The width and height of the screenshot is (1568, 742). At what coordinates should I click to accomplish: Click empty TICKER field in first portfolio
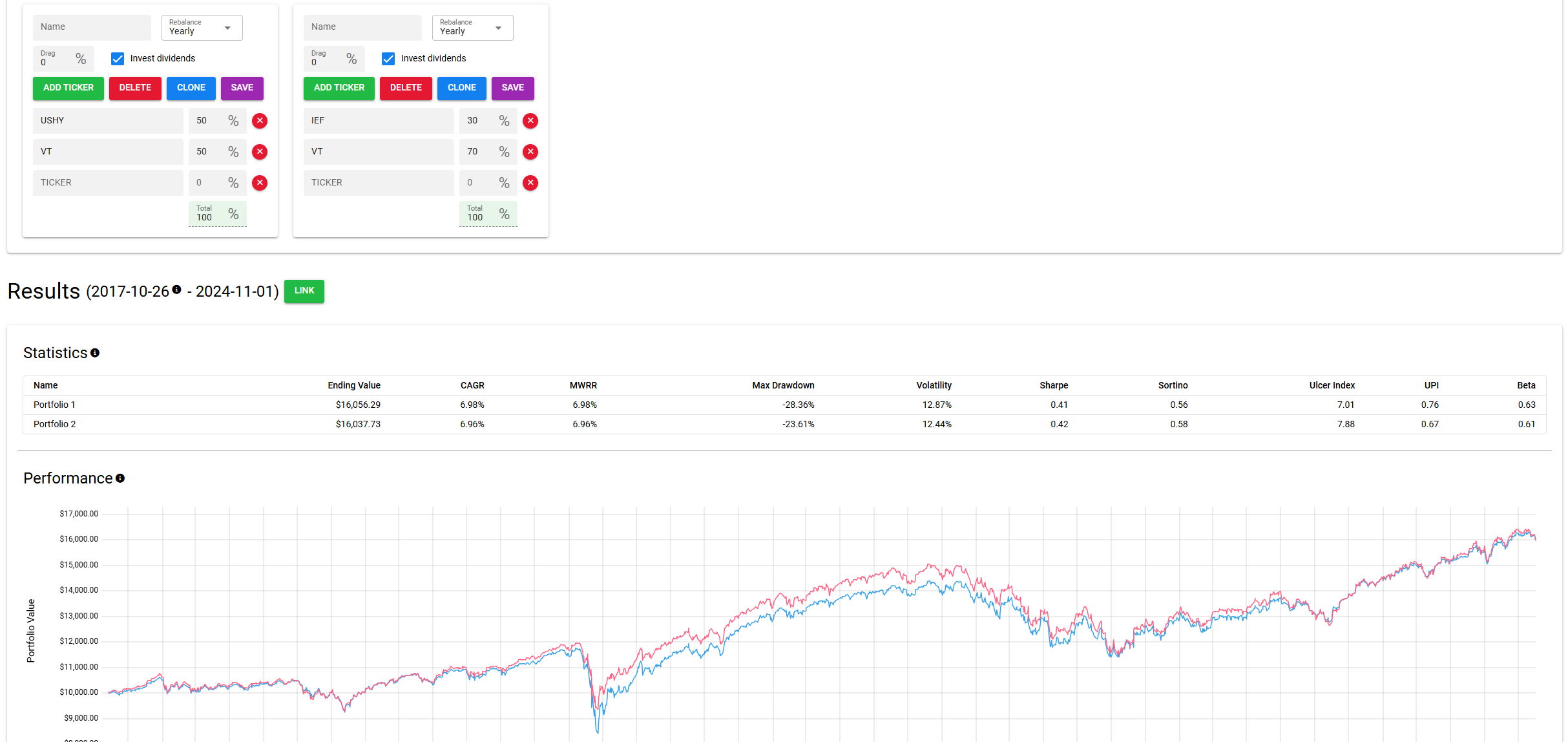pos(108,183)
